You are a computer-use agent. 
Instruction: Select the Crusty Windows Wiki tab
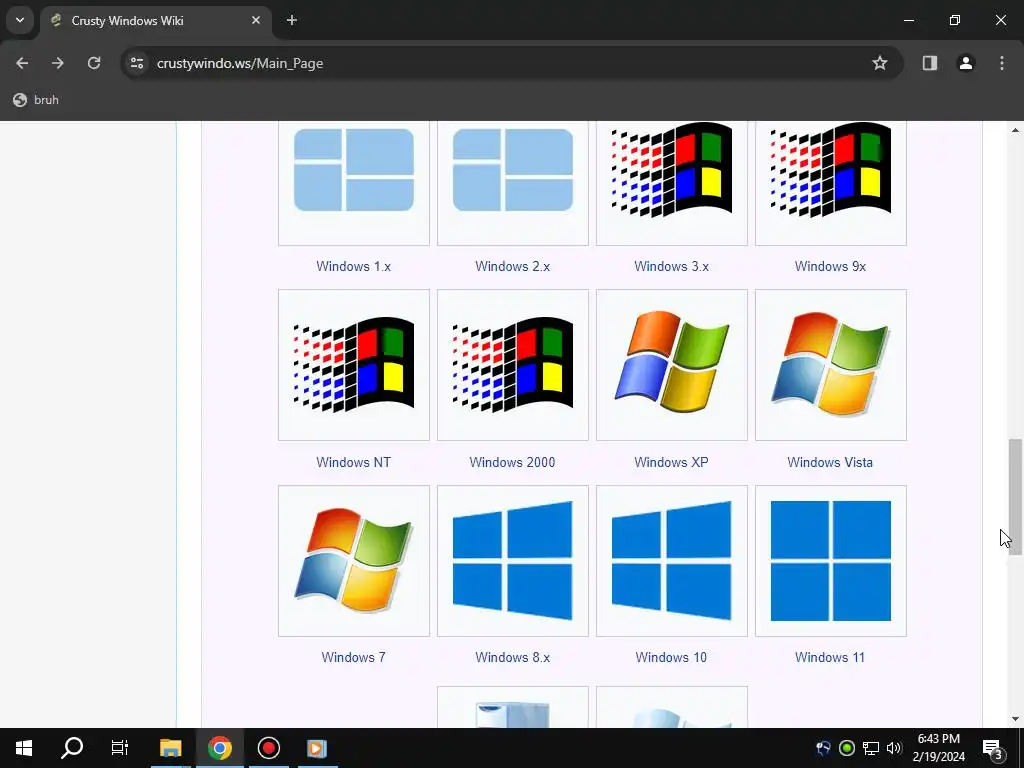(155, 21)
